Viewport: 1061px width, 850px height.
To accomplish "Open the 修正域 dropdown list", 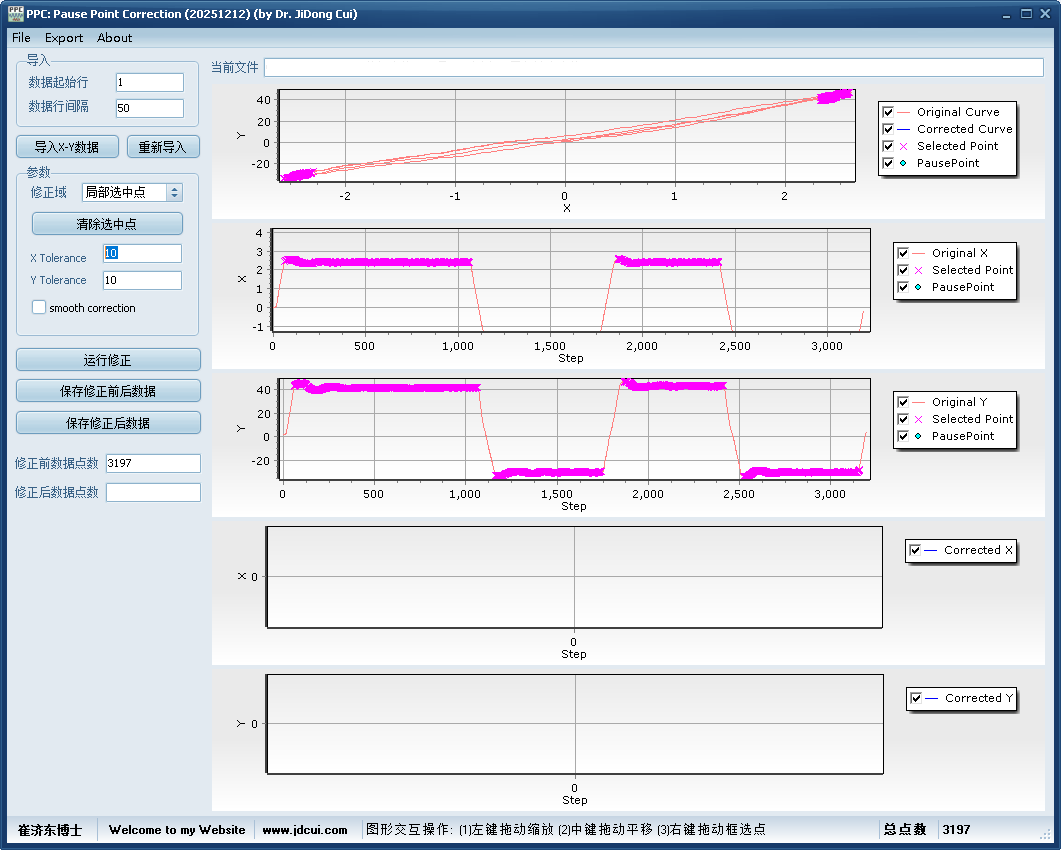I will pos(174,193).
